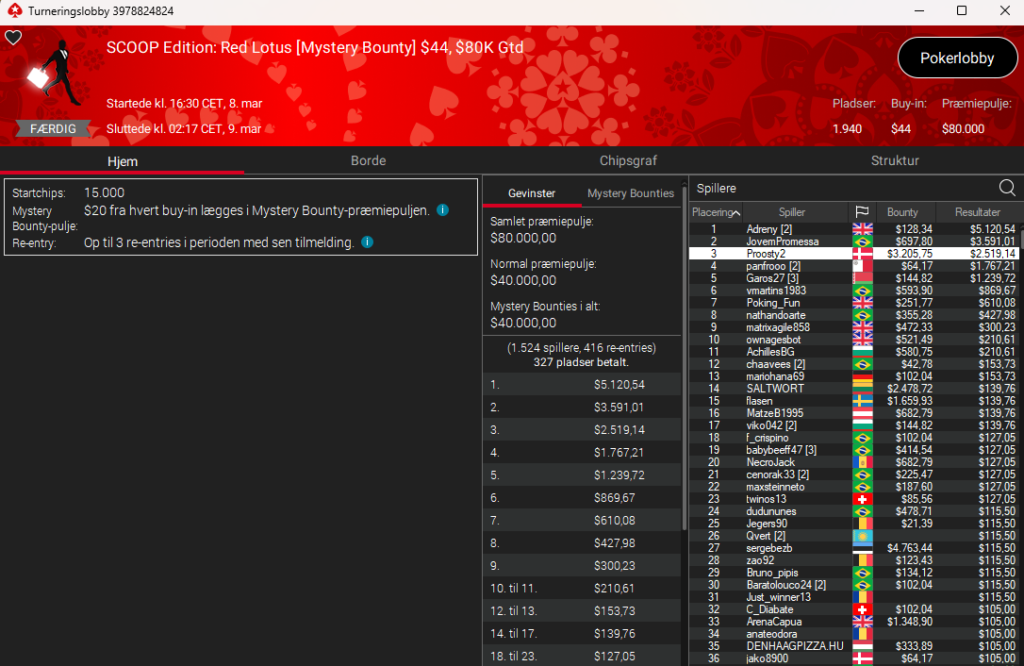Viewport: 1024px width, 666px height.
Task: Go to the Struktur tab
Action: 894,161
